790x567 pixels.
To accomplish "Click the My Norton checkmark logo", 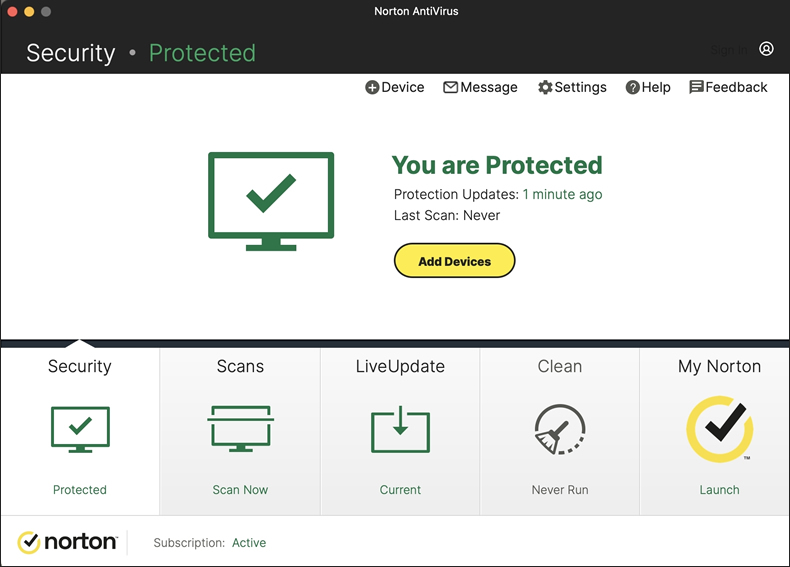I will click(x=720, y=429).
